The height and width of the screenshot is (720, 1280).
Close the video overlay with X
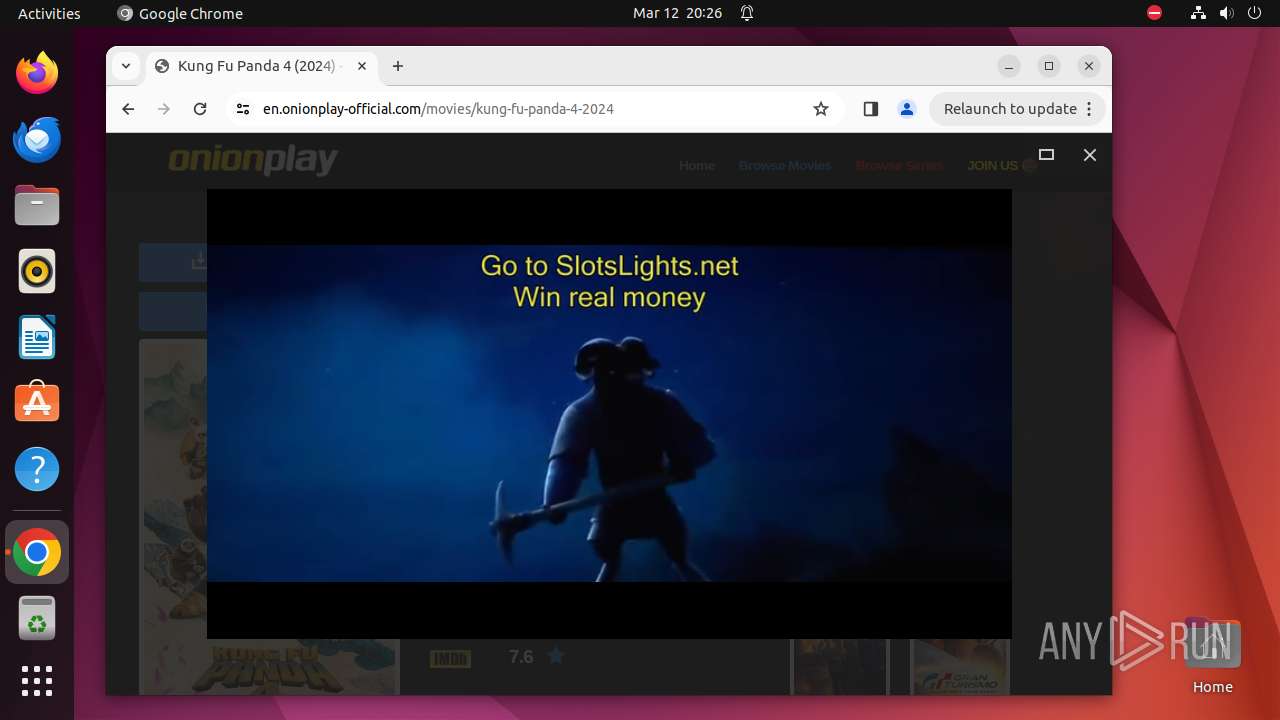[1090, 155]
